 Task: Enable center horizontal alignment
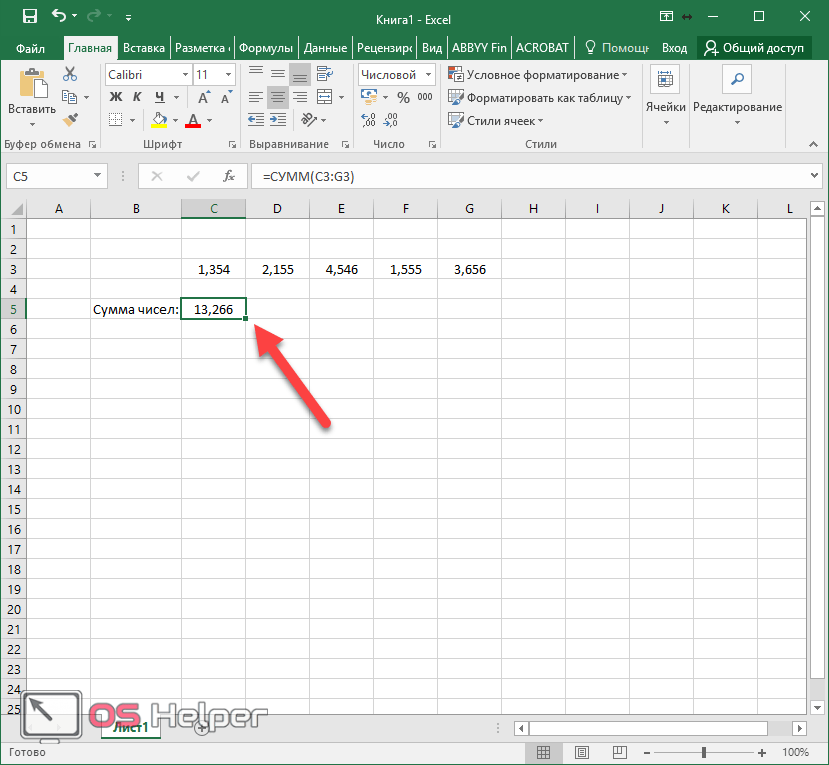(x=277, y=97)
